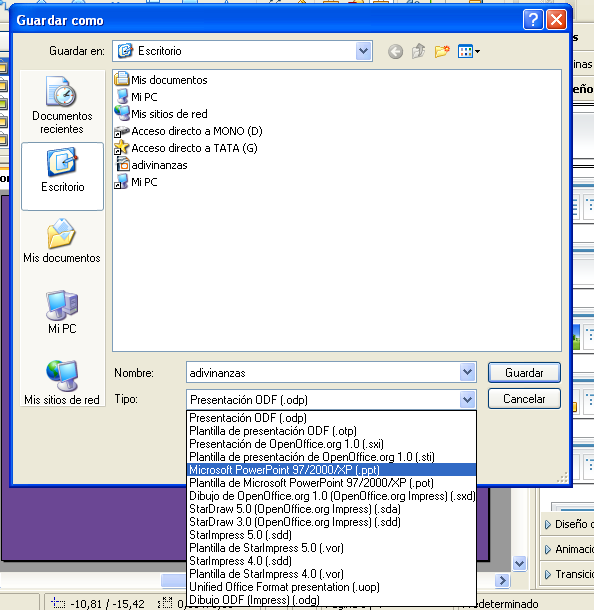Choose Plantilla de Microsoft PowerPoint (.pot)
This screenshot has width=594, height=610.
tap(331, 483)
